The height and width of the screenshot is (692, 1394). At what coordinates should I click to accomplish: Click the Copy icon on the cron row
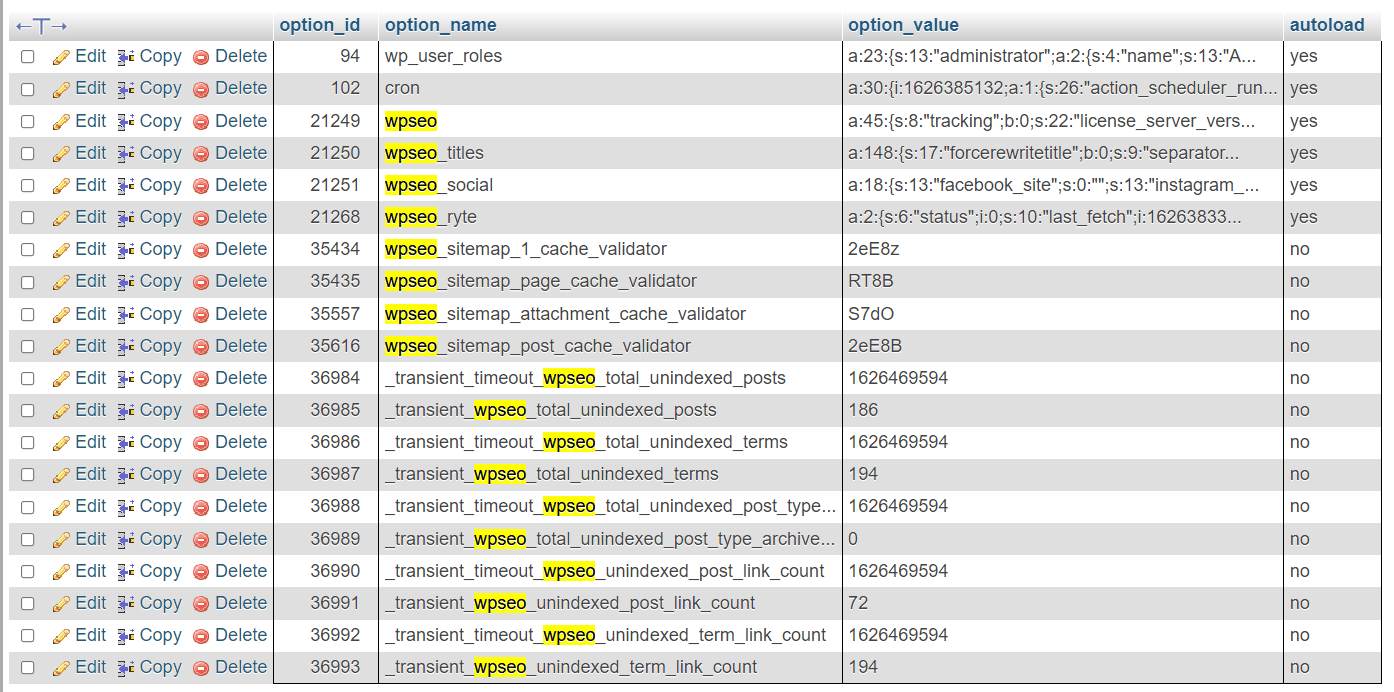point(124,88)
